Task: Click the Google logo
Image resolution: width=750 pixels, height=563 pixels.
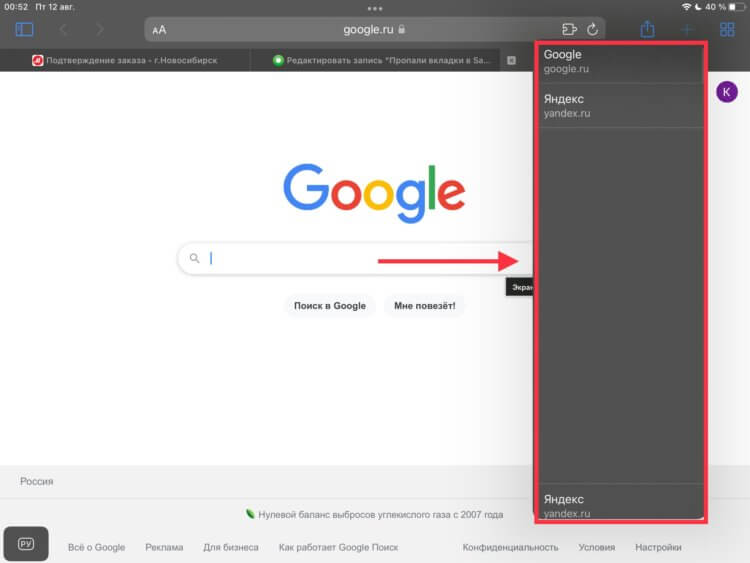Action: click(374, 193)
